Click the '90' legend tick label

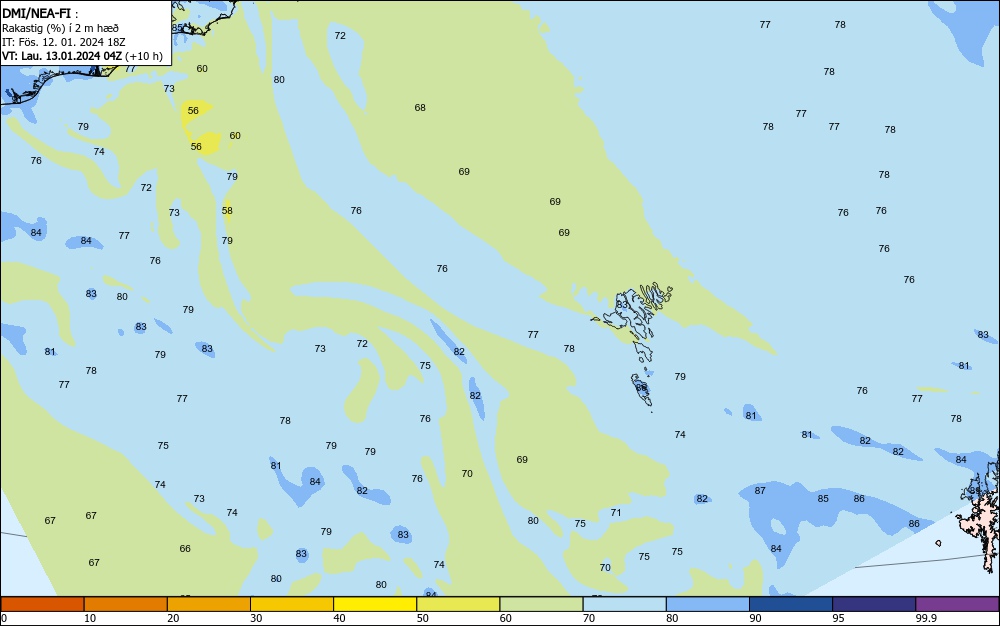pyautogui.click(x=755, y=618)
